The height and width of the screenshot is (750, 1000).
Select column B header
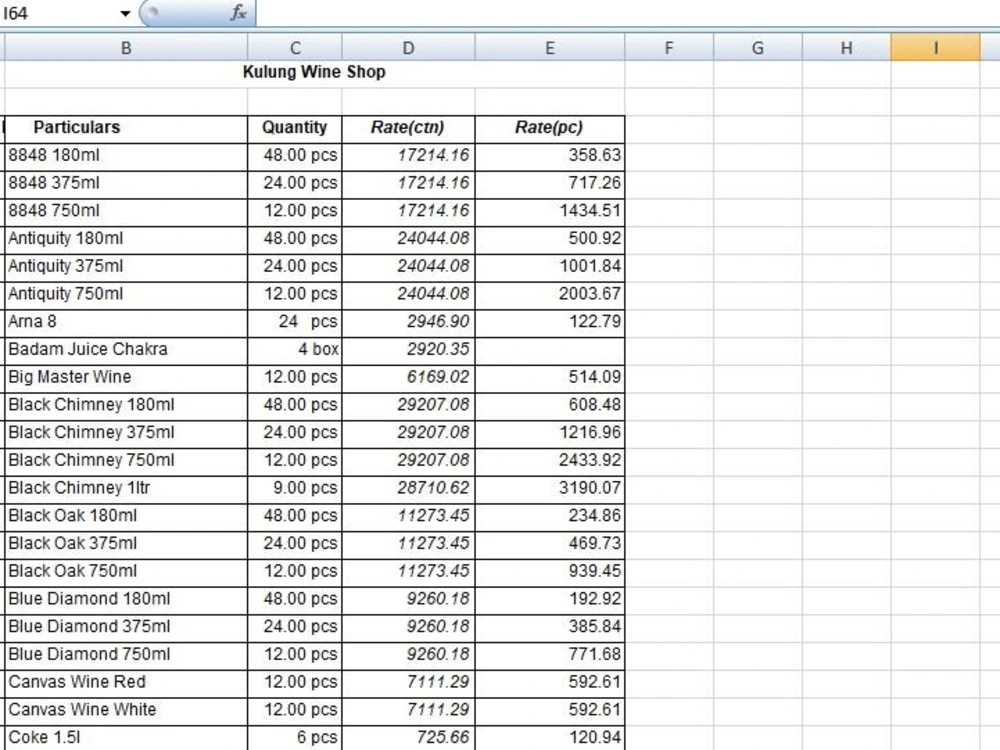pyautogui.click(x=126, y=48)
